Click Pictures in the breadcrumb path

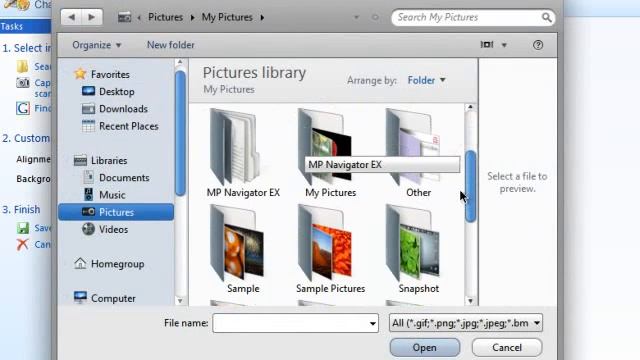click(x=165, y=18)
